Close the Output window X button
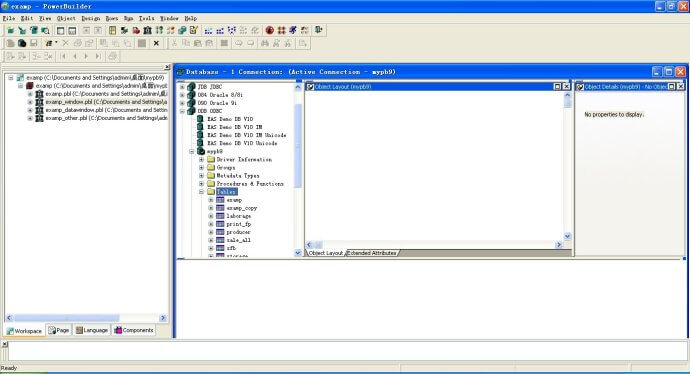 (x=5, y=344)
